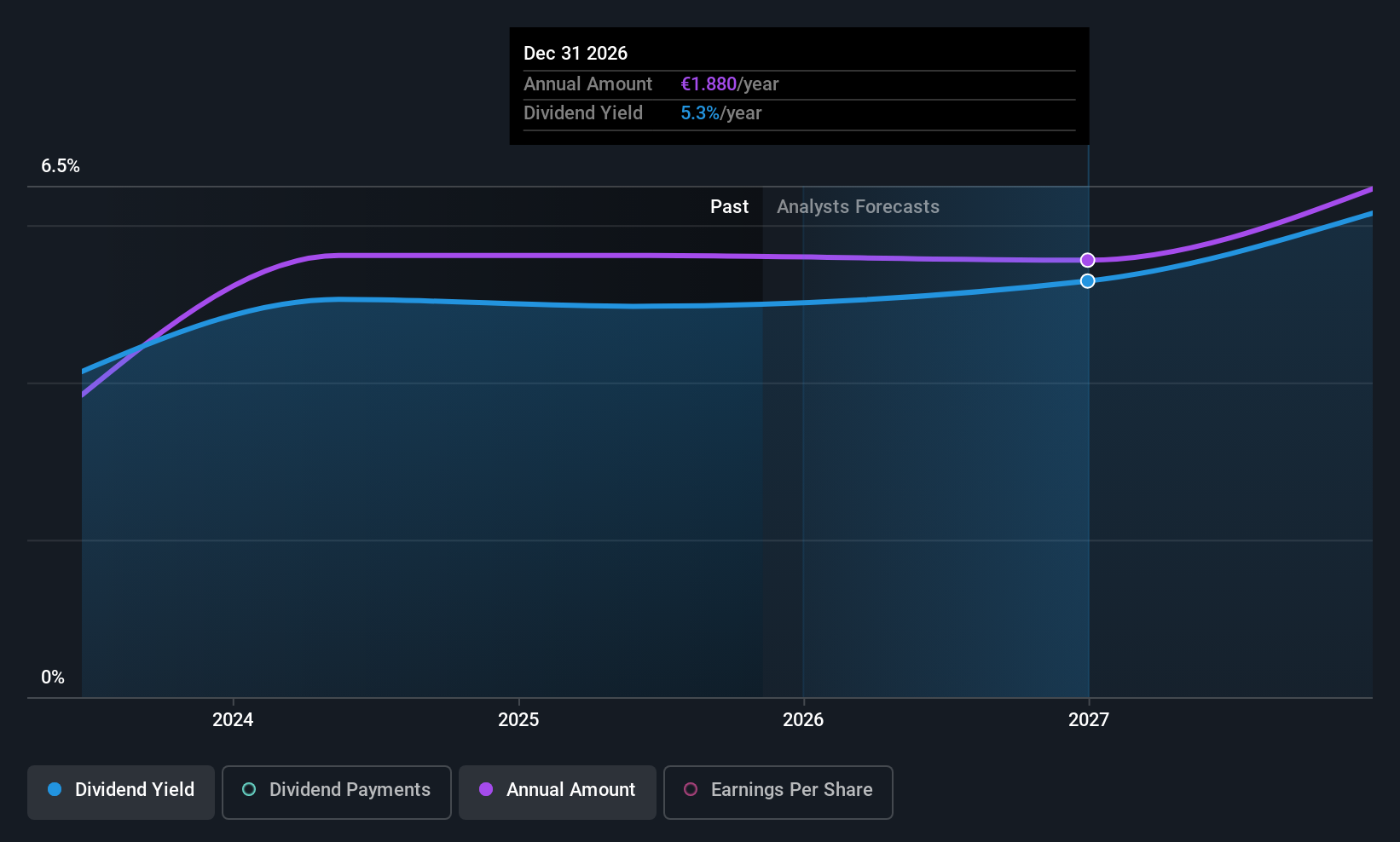1400x842 pixels.
Task: Click the 2027 axis label
Action: pos(1088,719)
